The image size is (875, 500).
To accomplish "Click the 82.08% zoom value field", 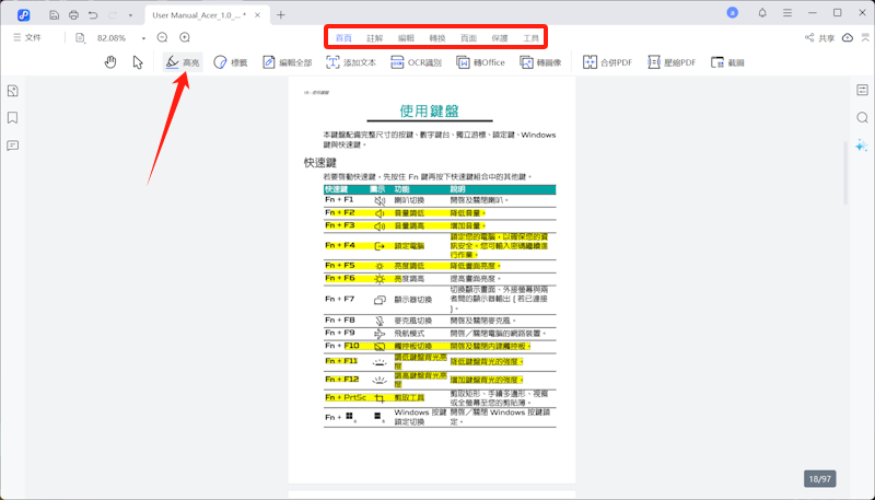I will click(x=112, y=38).
